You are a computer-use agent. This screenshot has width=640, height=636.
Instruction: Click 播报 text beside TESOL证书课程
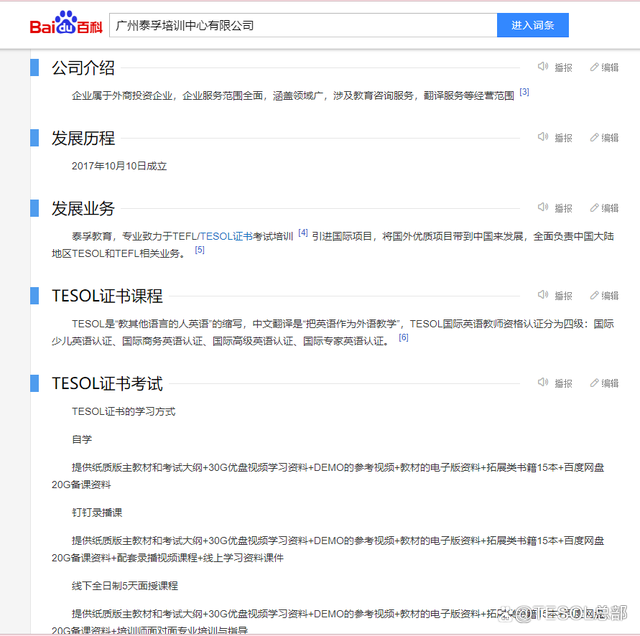click(x=563, y=296)
